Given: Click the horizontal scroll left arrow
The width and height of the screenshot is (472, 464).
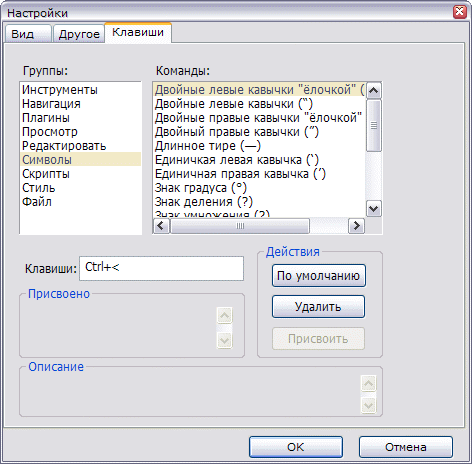Looking at the screenshot, I should tap(161, 226).
